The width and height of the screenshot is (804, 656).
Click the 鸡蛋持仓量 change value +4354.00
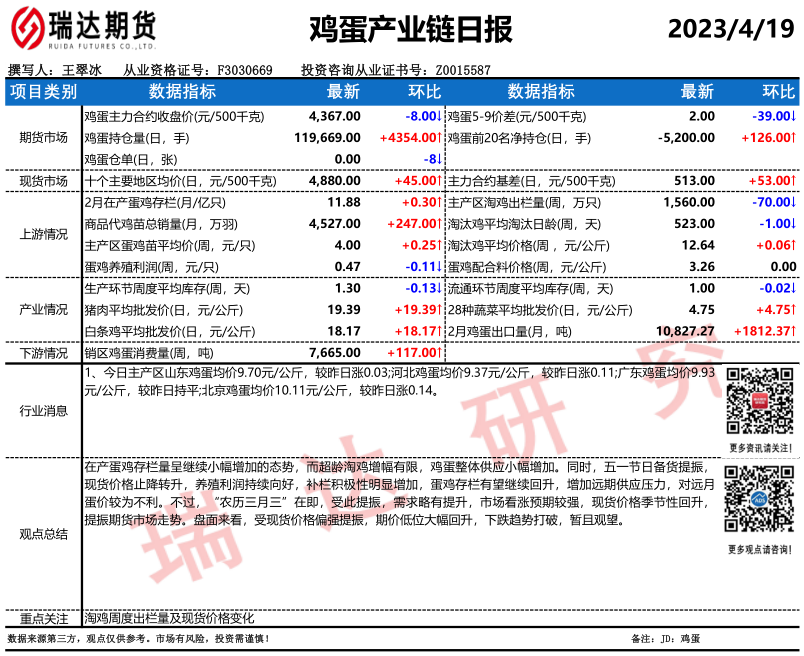tap(410, 137)
